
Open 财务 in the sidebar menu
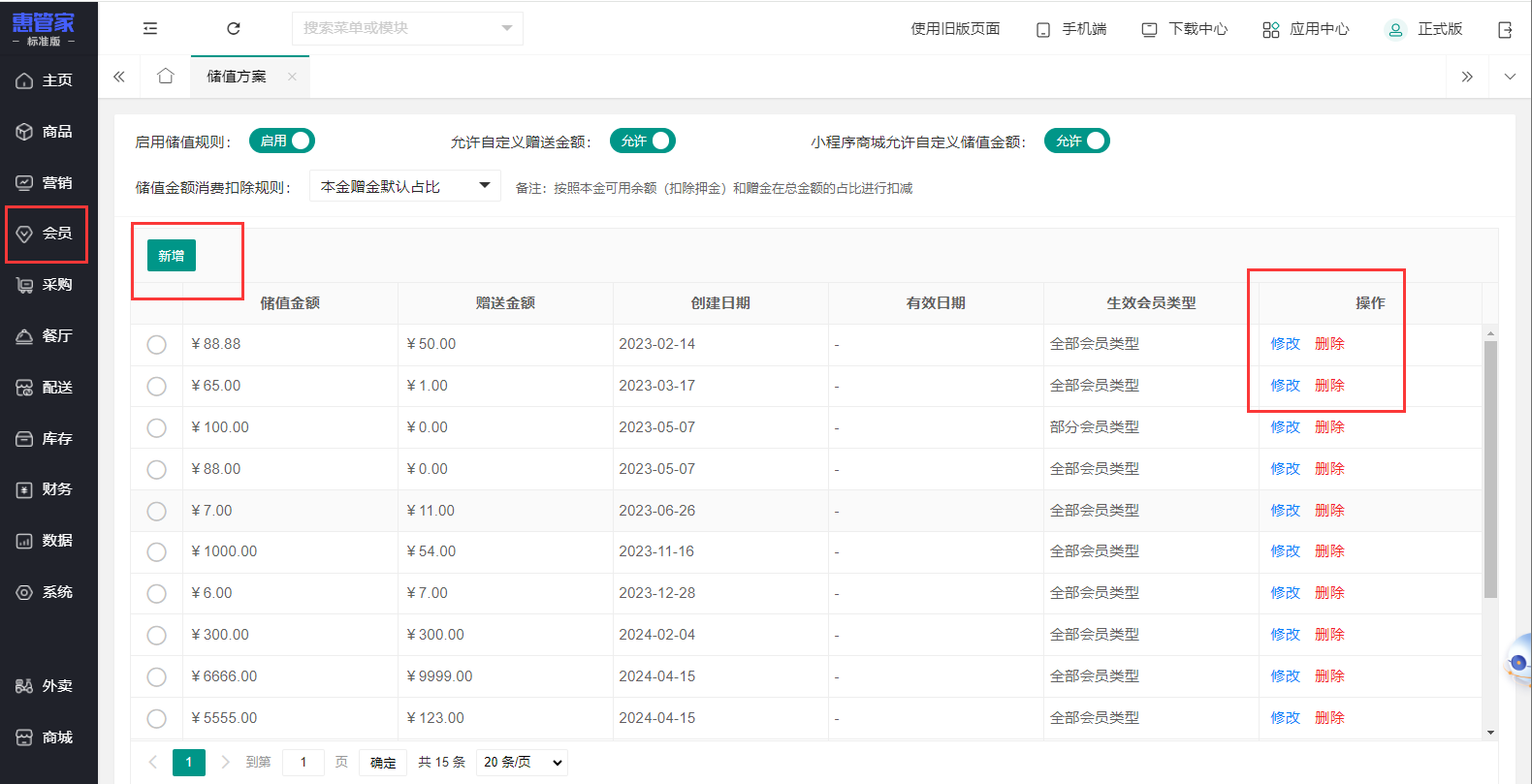point(48,489)
